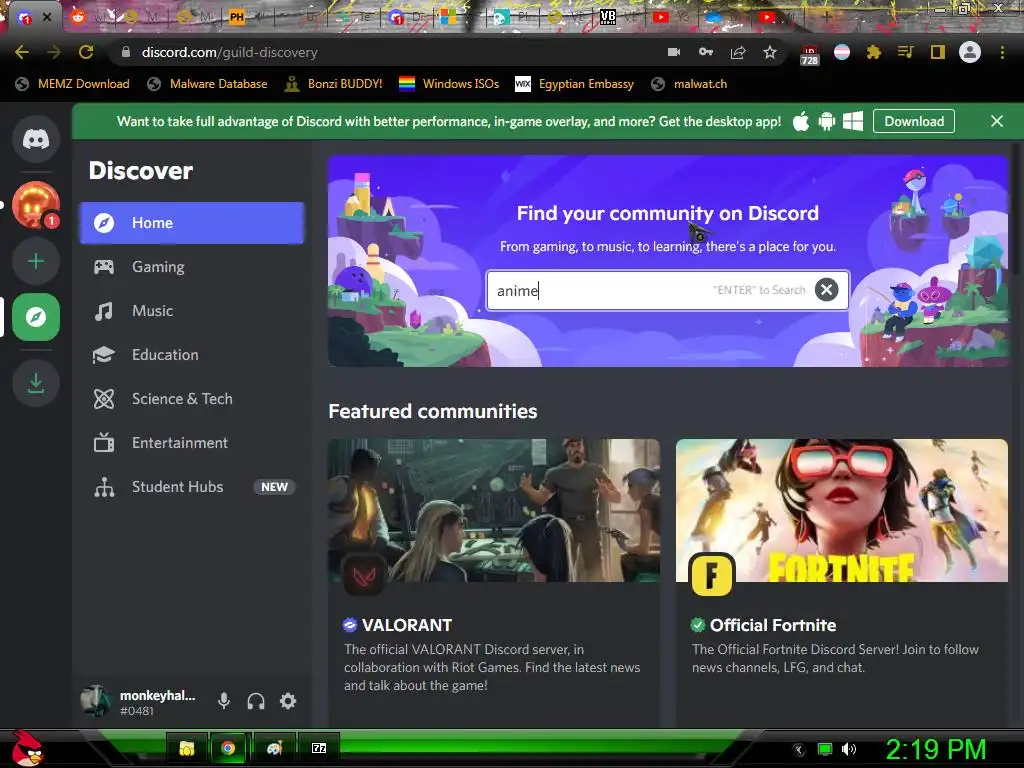Open Student Hubs category
Image resolution: width=1024 pixels, height=768 pixels.
pyautogui.click(x=191, y=487)
